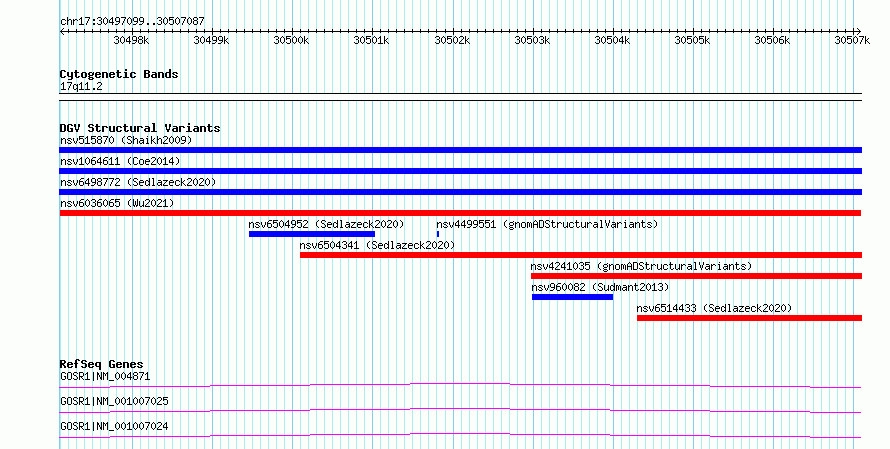The image size is (890, 449).
Task: Click the 30502k ruler tick label
Action: click(x=452, y=40)
